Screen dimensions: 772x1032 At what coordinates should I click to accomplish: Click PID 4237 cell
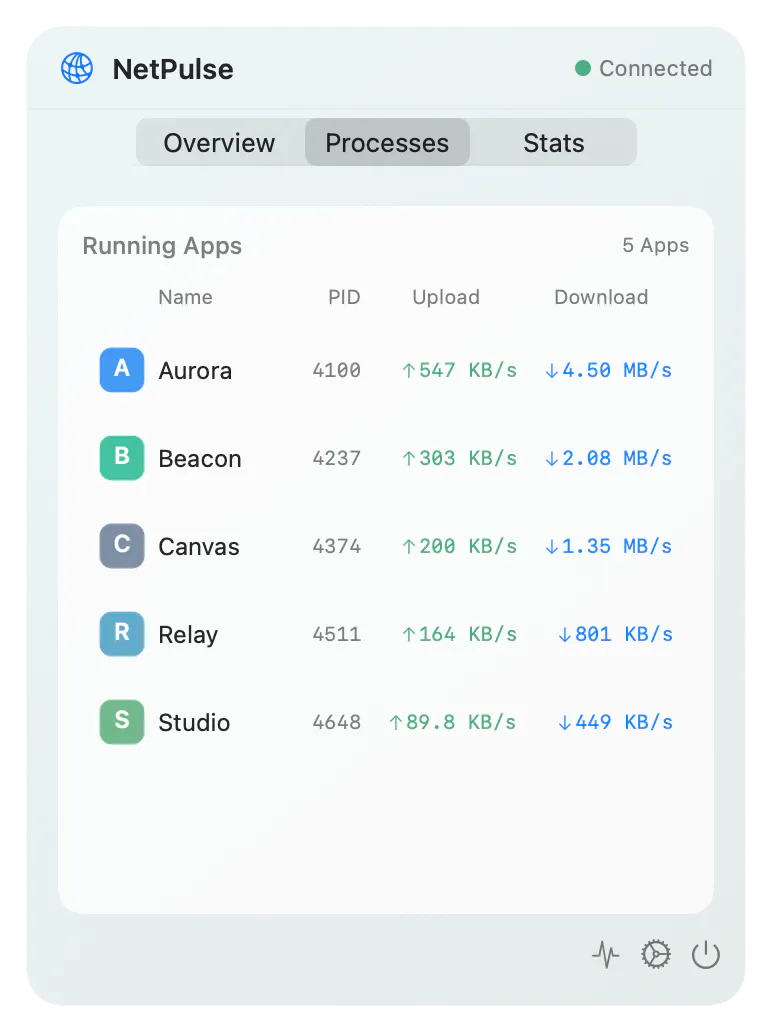[x=336, y=457]
